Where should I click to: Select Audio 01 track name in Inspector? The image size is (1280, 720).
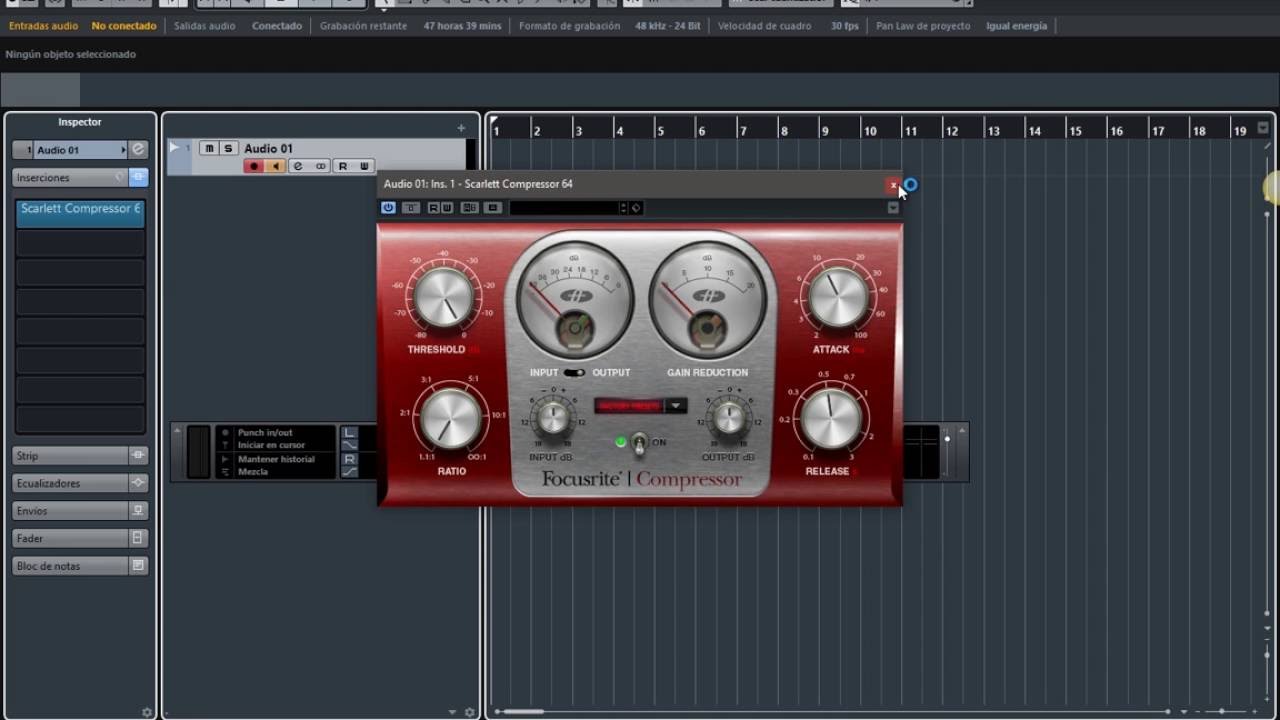pyautogui.click(x=80, y=150)
